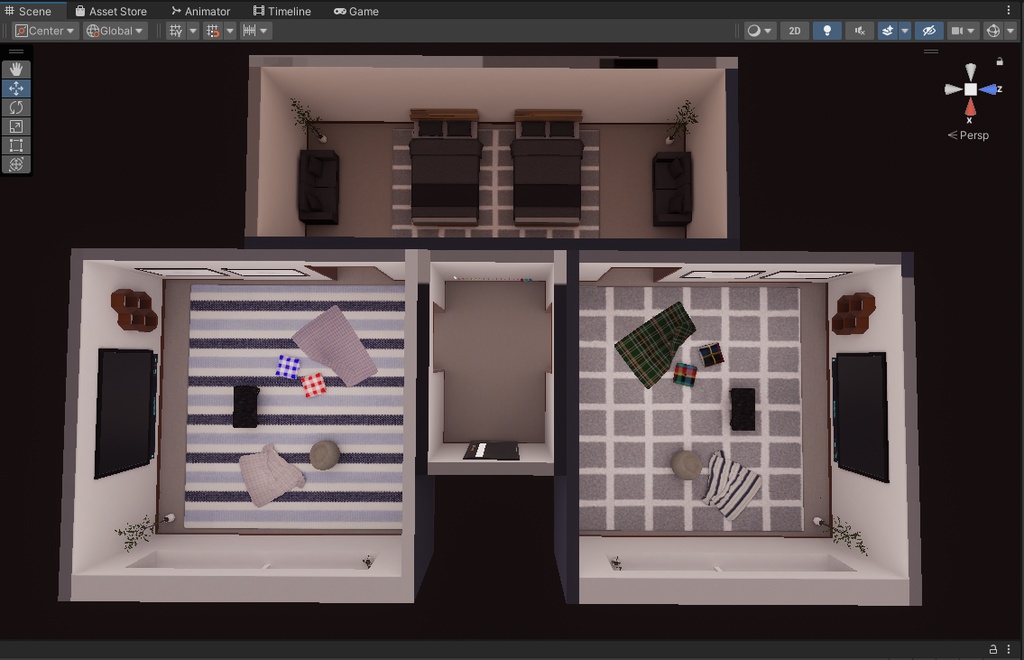
Task: Open the grid visibility settings icon
Action: [177, 30]
